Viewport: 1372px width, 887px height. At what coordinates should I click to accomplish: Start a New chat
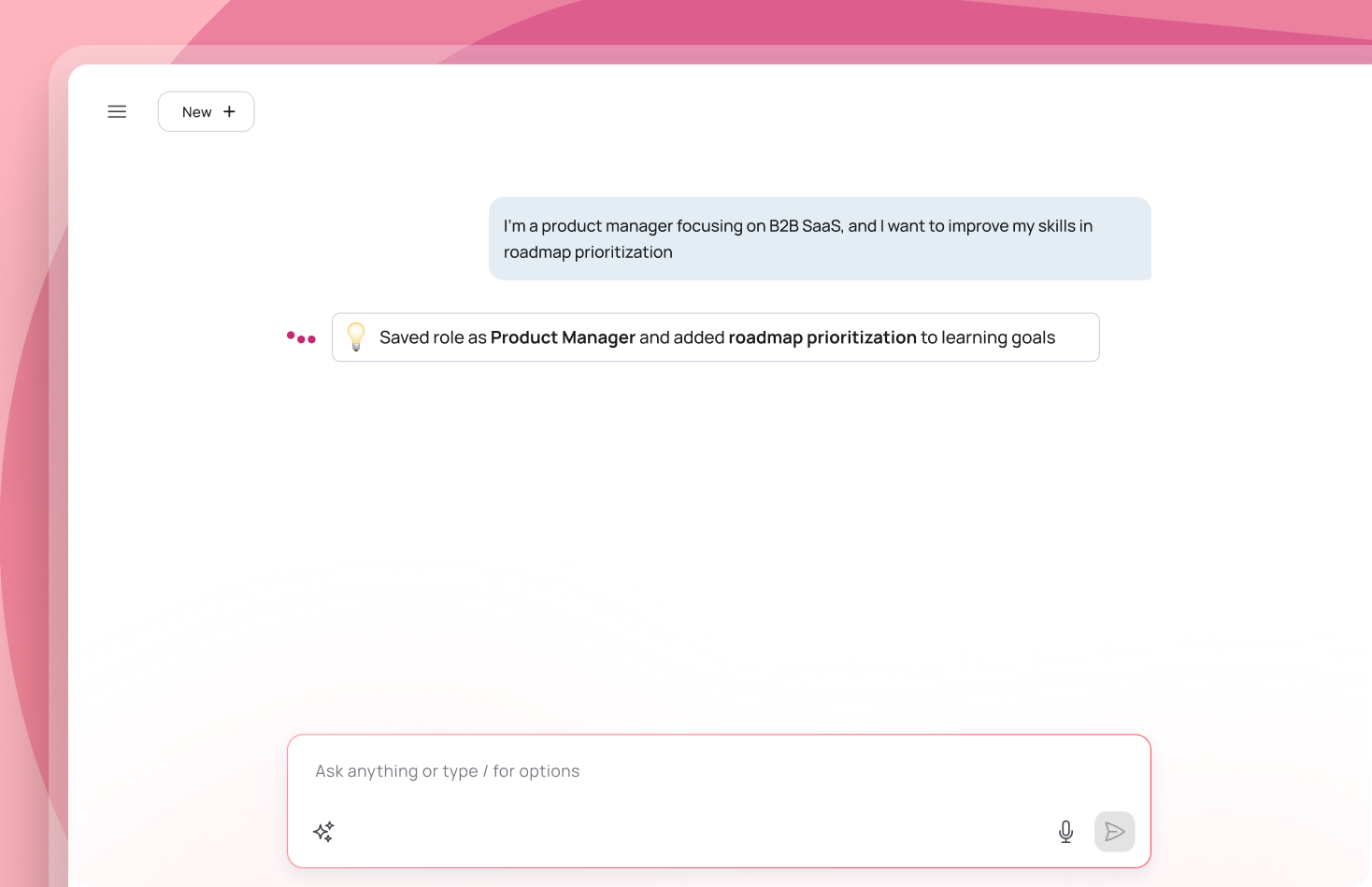[206, 111]
